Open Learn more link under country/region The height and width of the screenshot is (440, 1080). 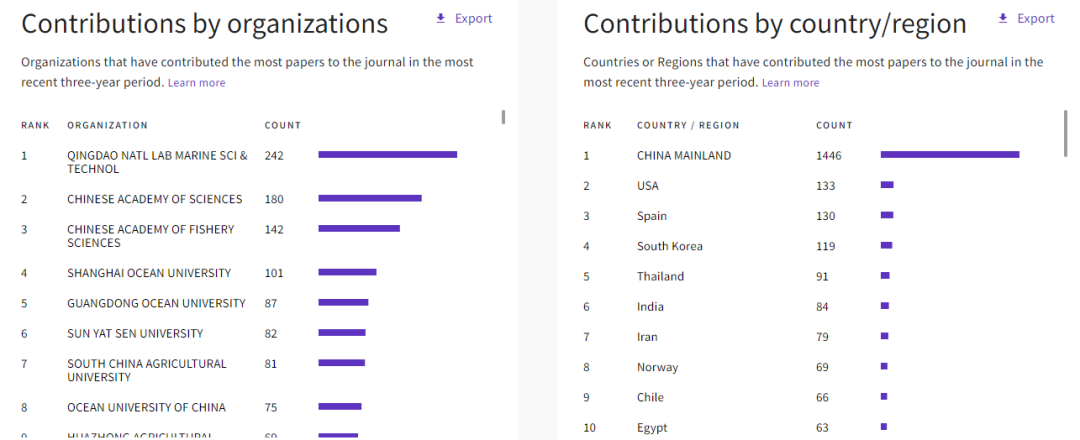point(790,83)
